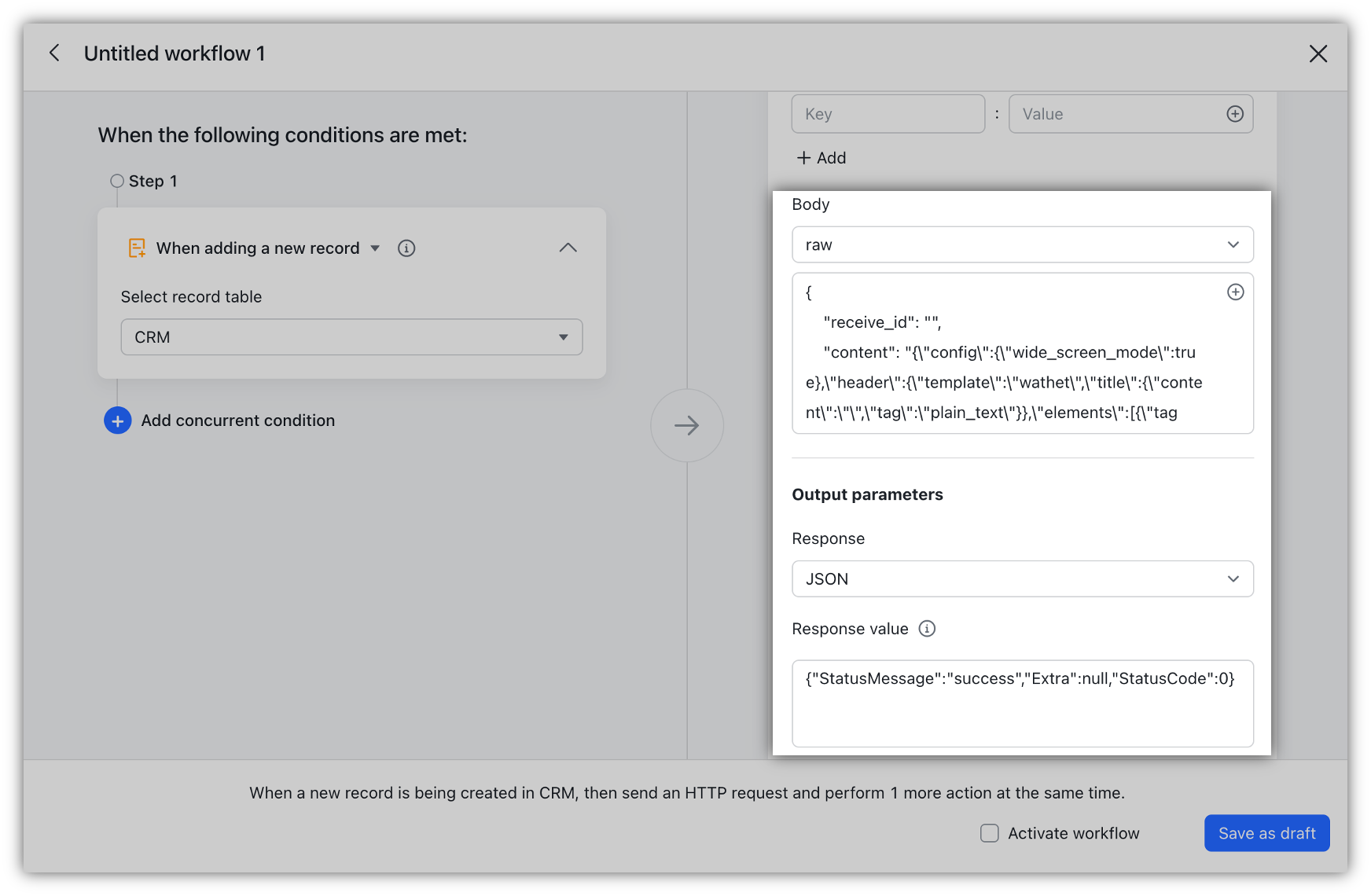Click into the Key input field

click(888, 114)
